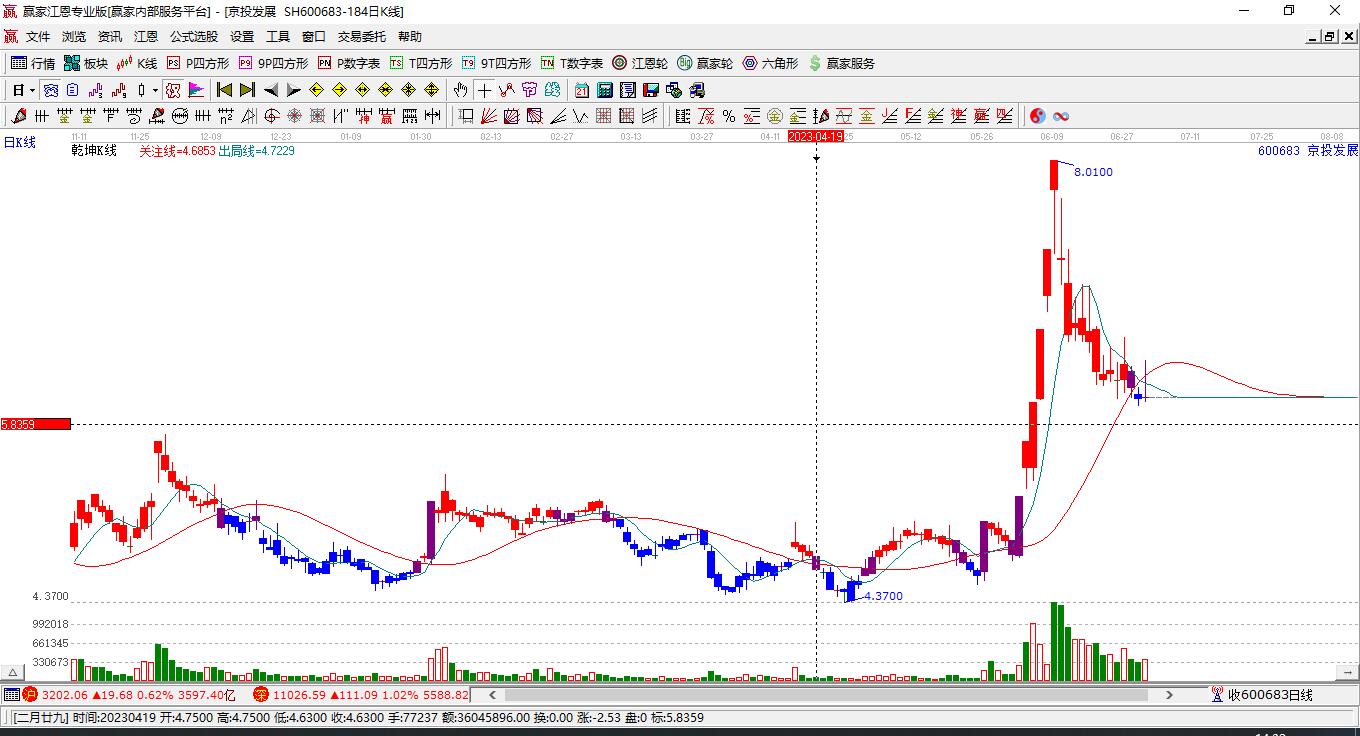Viewport: 1360px width, 736px height.
Task: Open 赢家服务 with the dollar icon
Action: 841,63
